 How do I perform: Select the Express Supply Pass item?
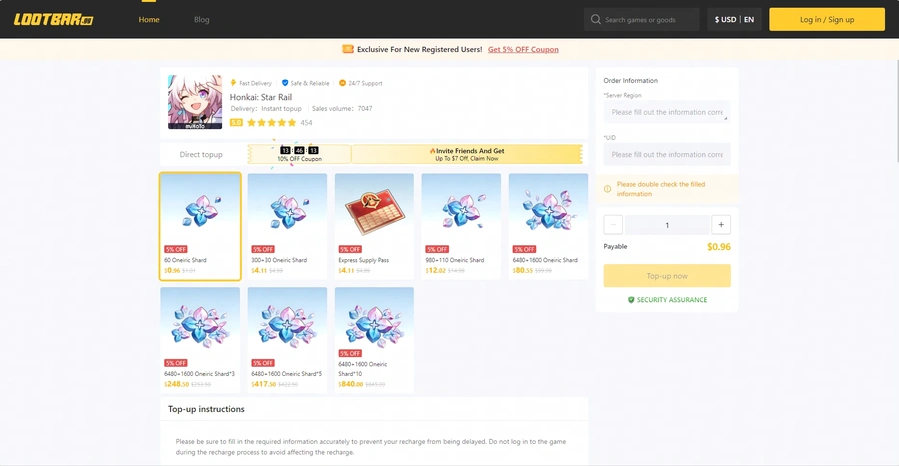374,226
